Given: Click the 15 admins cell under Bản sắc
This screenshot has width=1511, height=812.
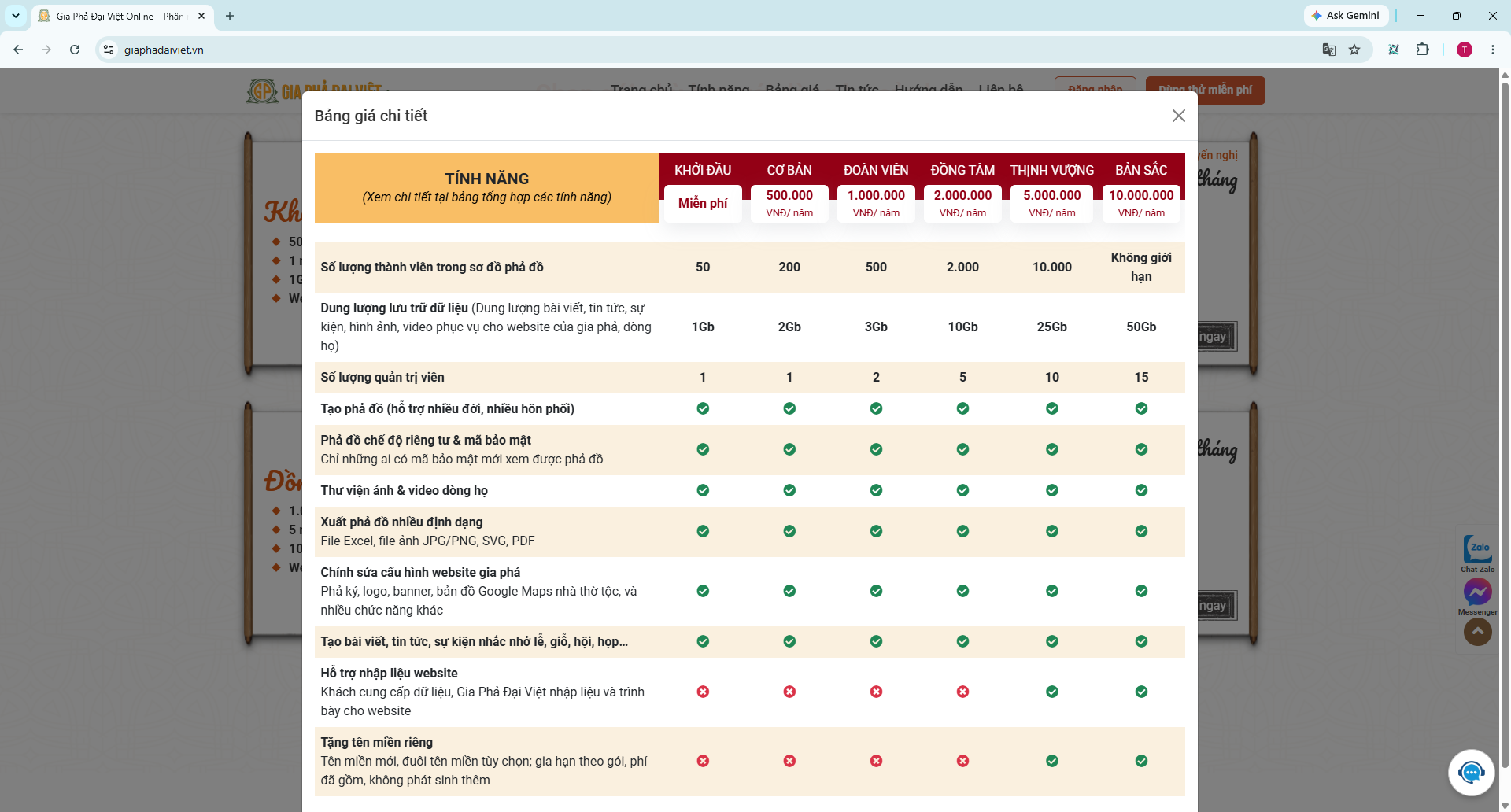Looking at the screenshot, I should [1141, 377].
